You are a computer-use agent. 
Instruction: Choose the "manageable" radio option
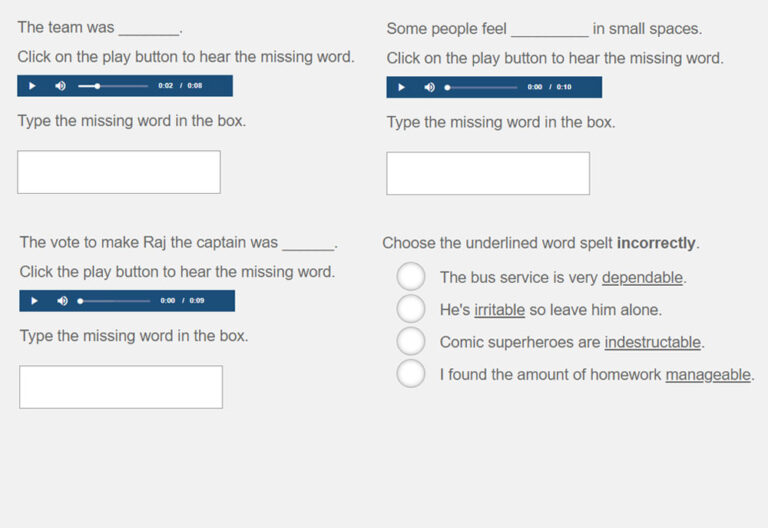(x=411, y=374)
